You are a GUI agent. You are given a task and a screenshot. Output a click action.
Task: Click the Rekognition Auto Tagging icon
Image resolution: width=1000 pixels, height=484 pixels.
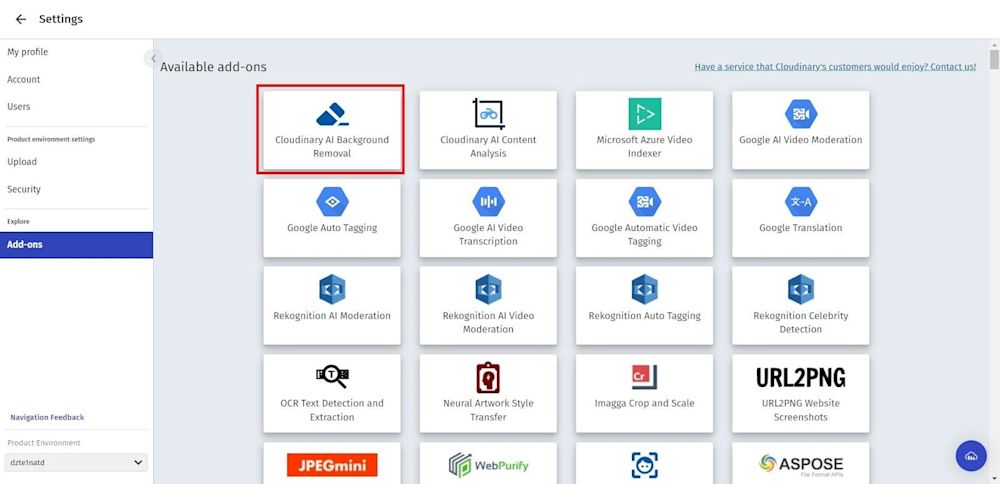(645, 290)
